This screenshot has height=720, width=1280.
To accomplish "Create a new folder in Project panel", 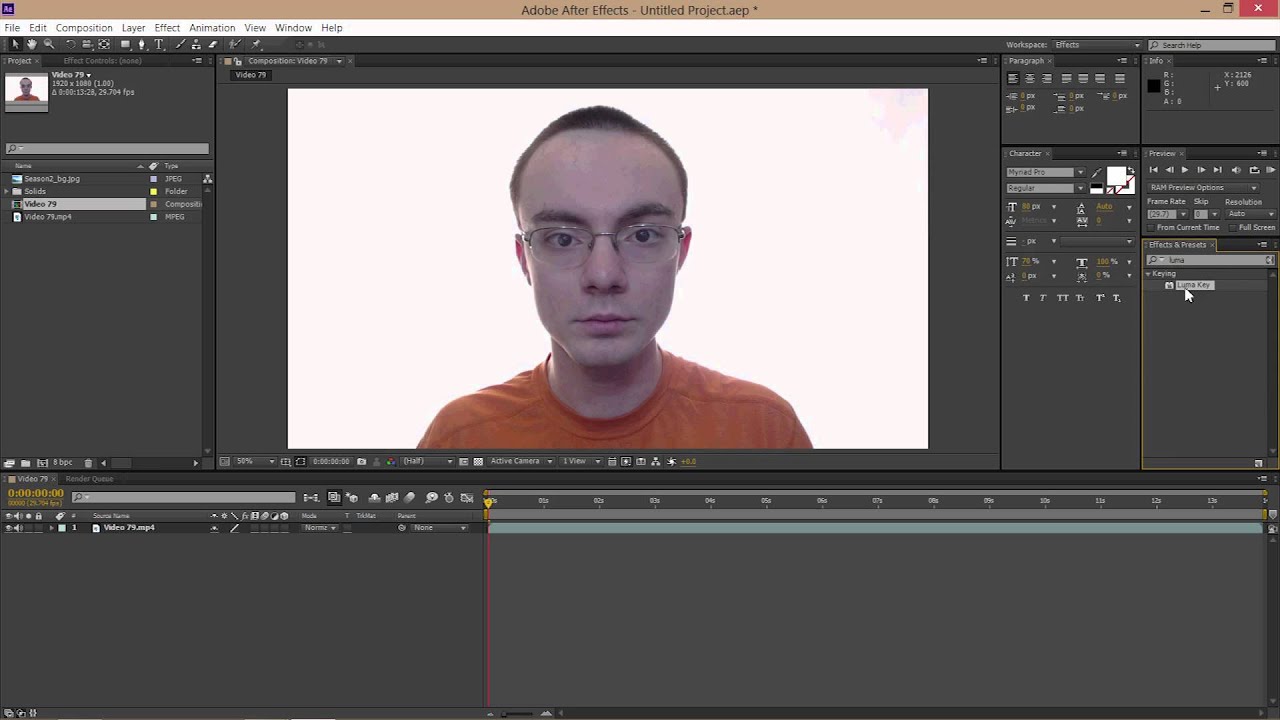I will tap(25, 463).
